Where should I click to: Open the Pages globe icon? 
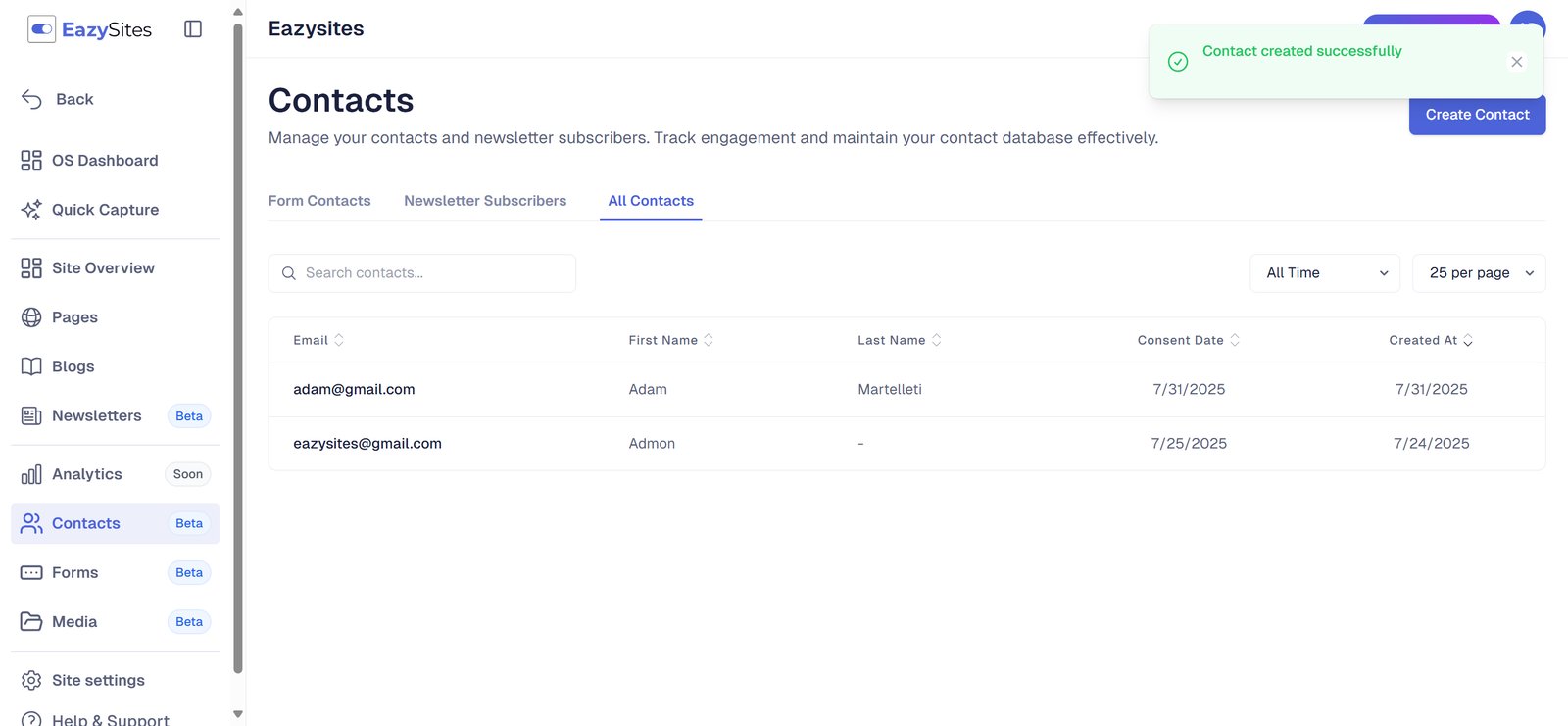click(x=31, y=317)
